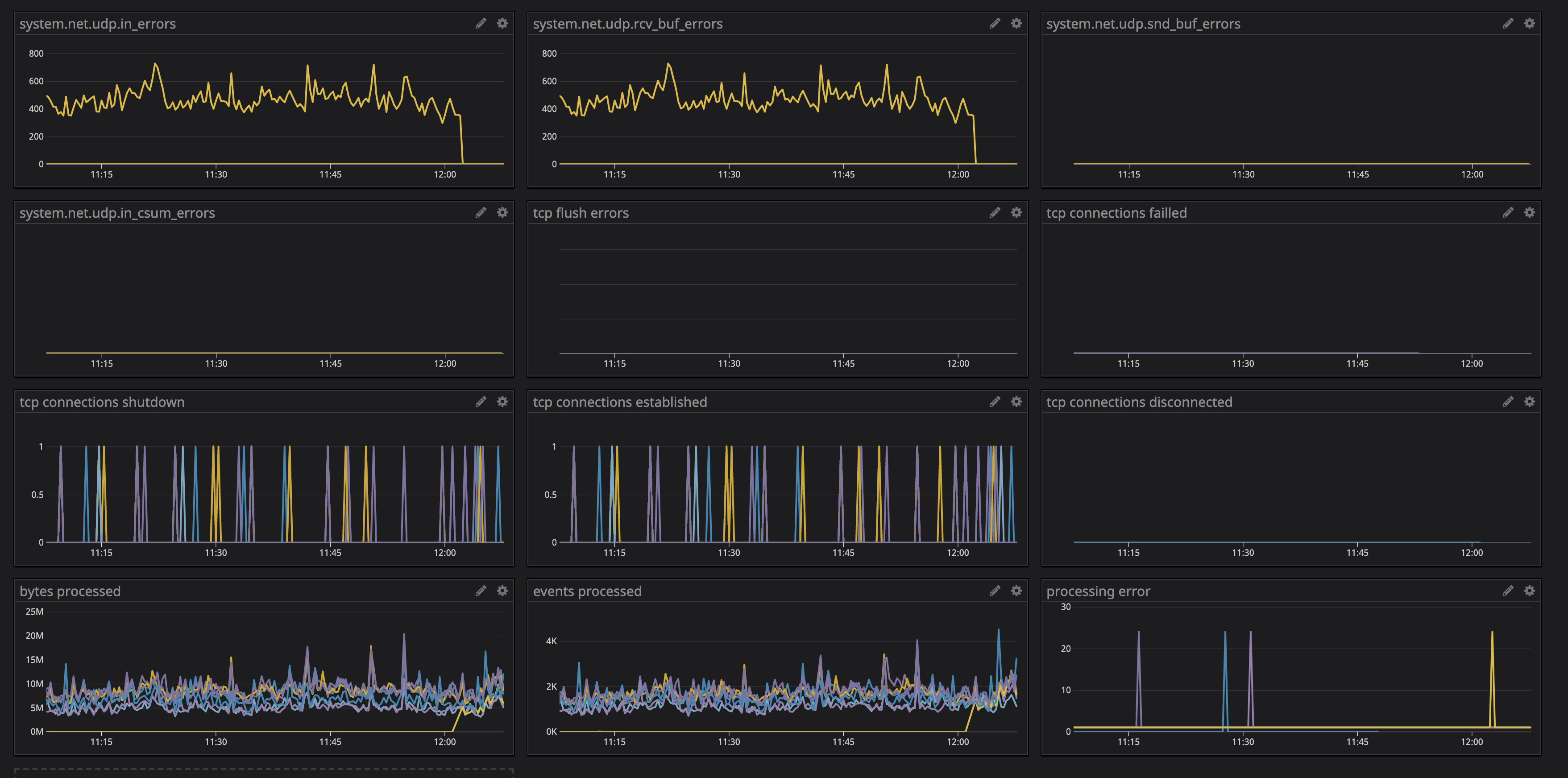
Task: Click the edit pencil on system.net.udp.in_errors
Action: tap(481, 23)
